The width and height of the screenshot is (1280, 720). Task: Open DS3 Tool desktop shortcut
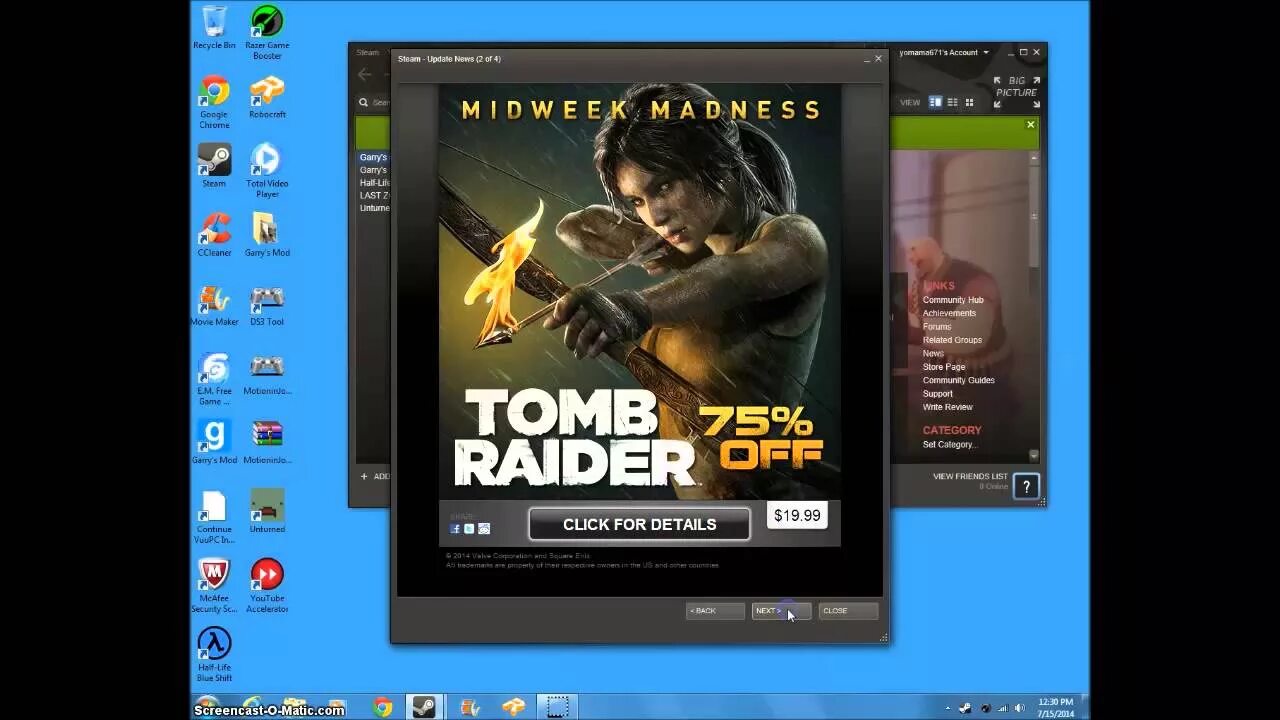click(x=267, y=305)
